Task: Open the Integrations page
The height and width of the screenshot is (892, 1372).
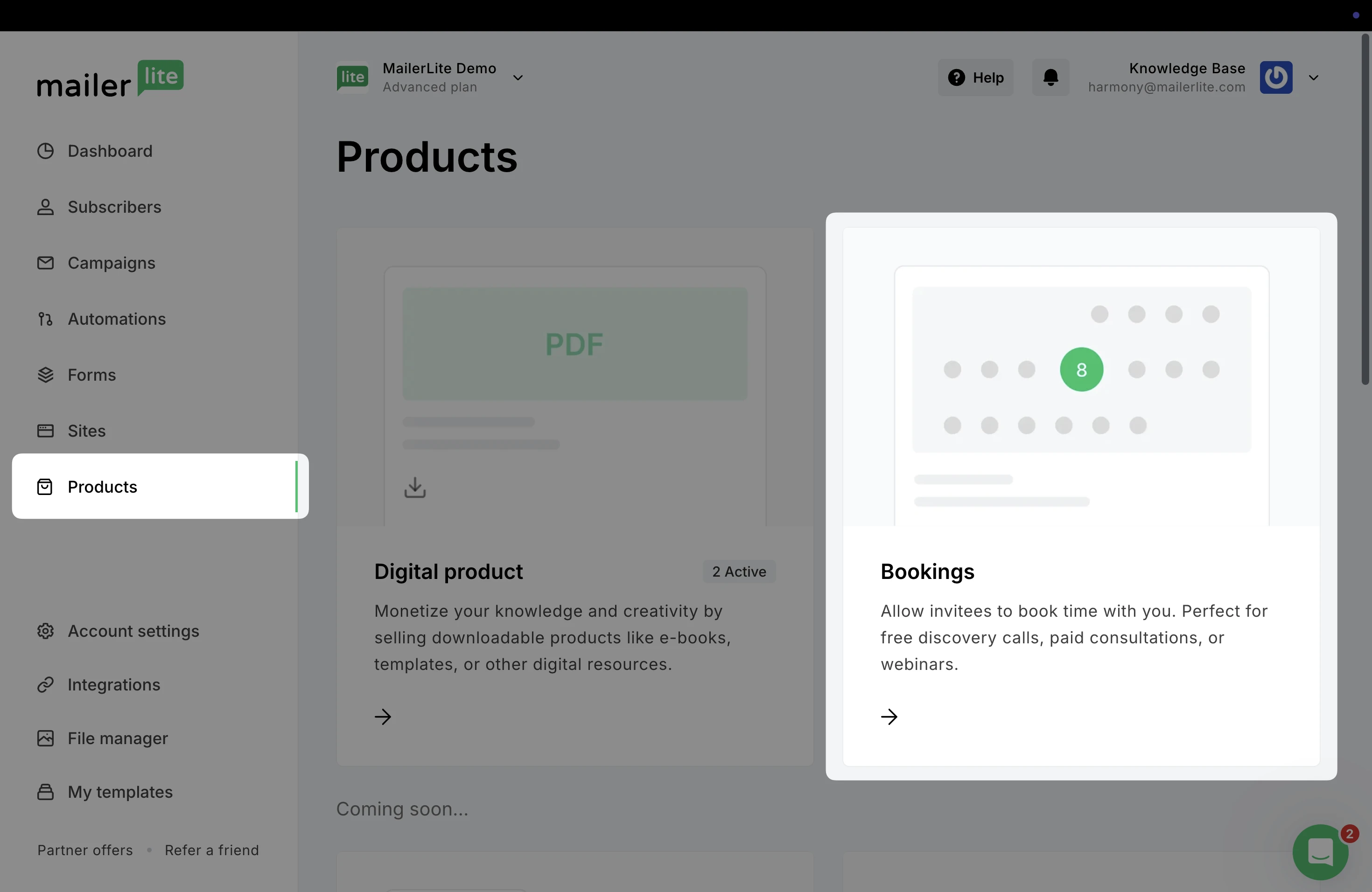Action: pyautogui.click(x=113, y=684)
